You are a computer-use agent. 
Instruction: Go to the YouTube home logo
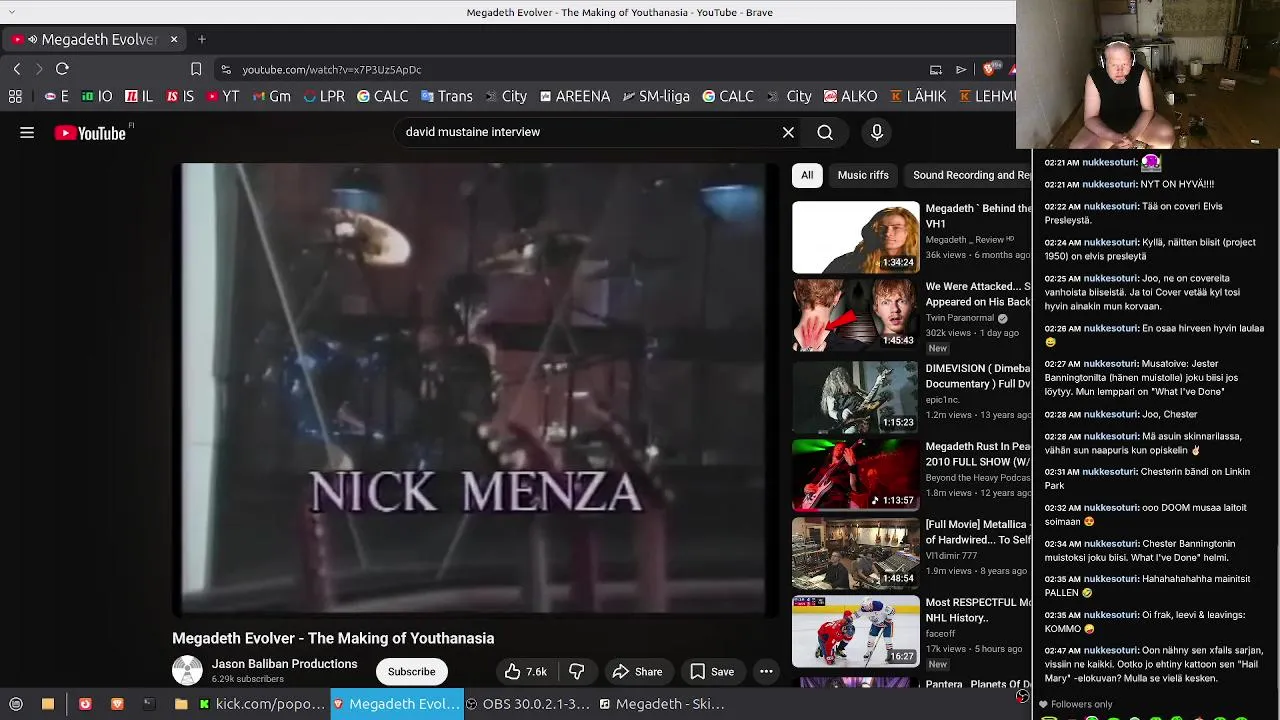pyautogui.click(x=90, y=133)
